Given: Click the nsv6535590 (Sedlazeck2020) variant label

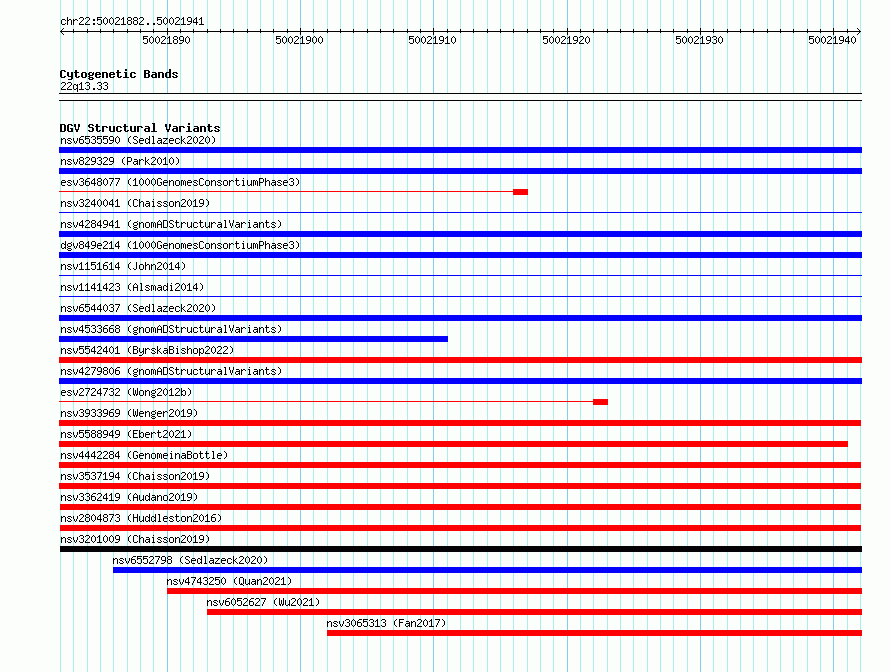Looking at the screenshot, I should point(138,140).
